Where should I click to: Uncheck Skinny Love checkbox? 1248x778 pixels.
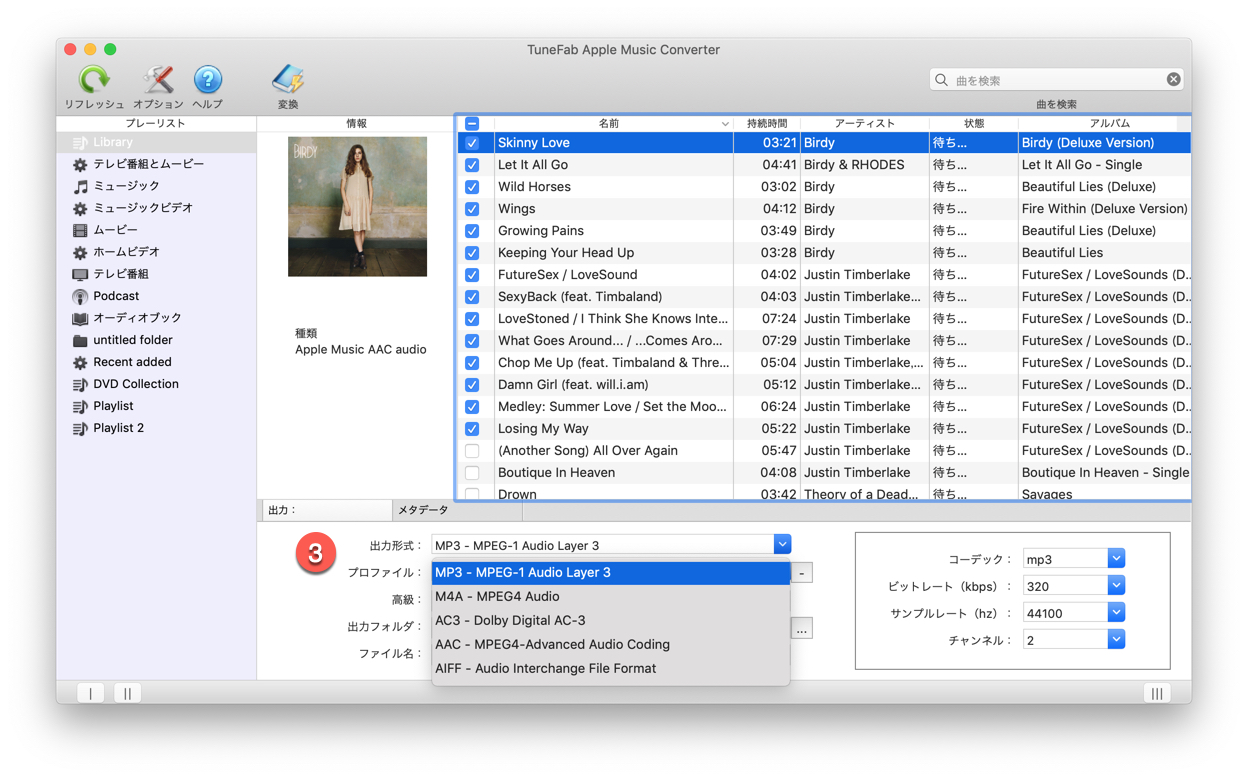pos(472,143)
